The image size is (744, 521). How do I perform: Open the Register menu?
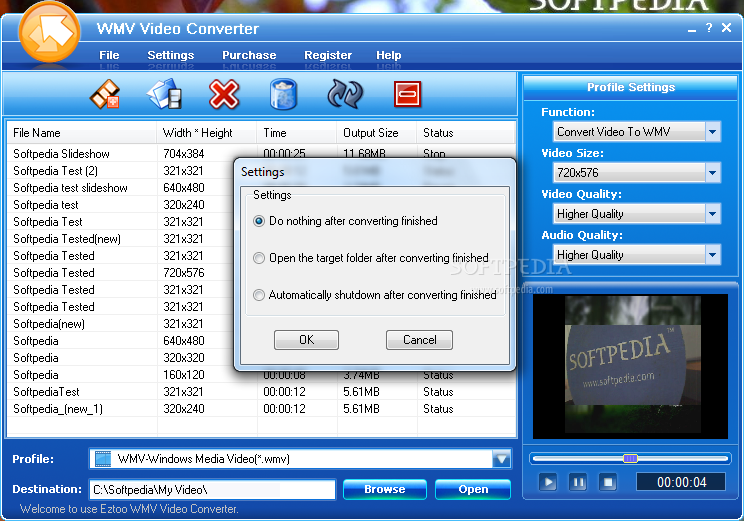[328, 55]
